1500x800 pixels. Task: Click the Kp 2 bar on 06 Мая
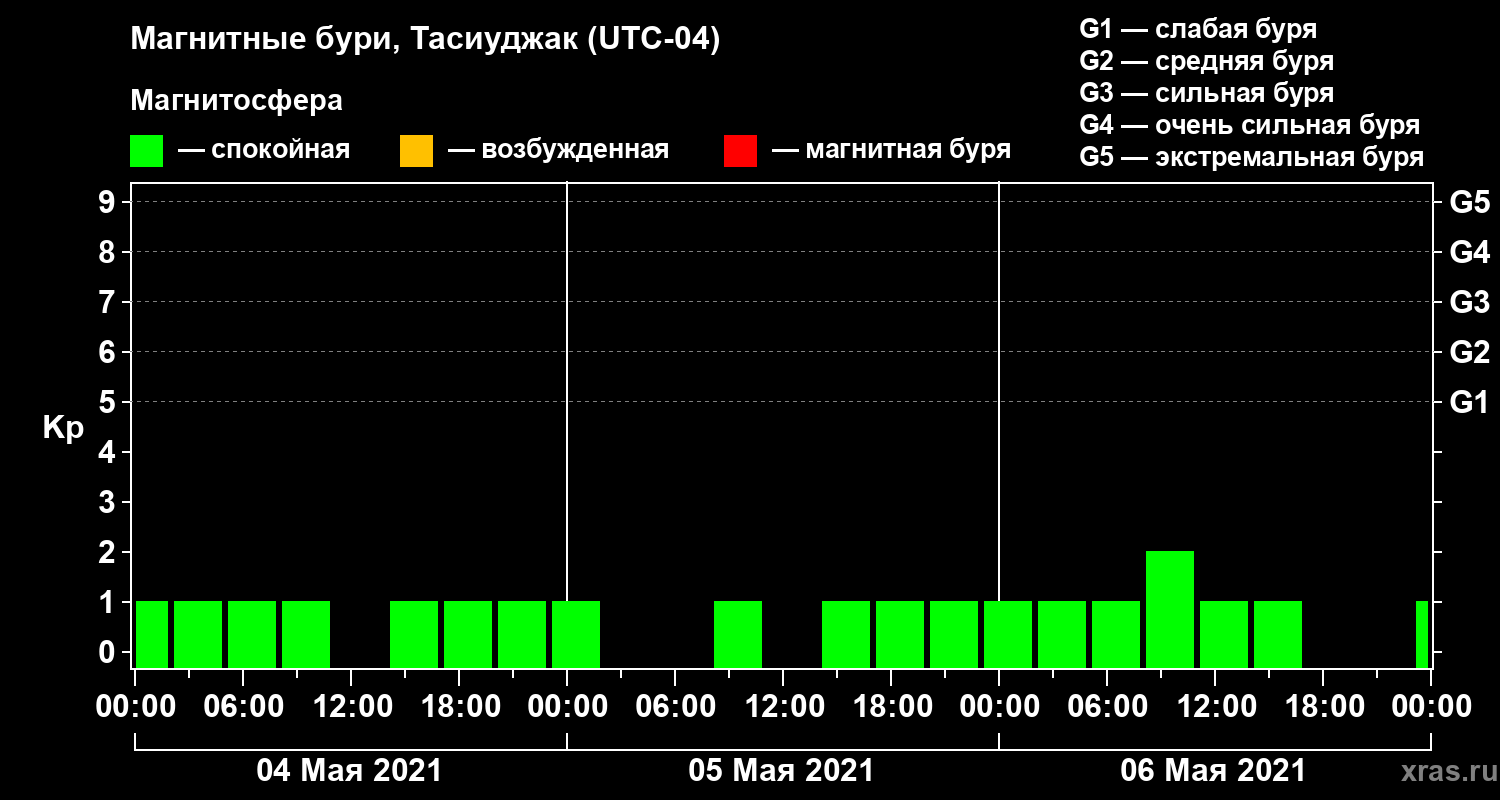tap(1170, 609)
